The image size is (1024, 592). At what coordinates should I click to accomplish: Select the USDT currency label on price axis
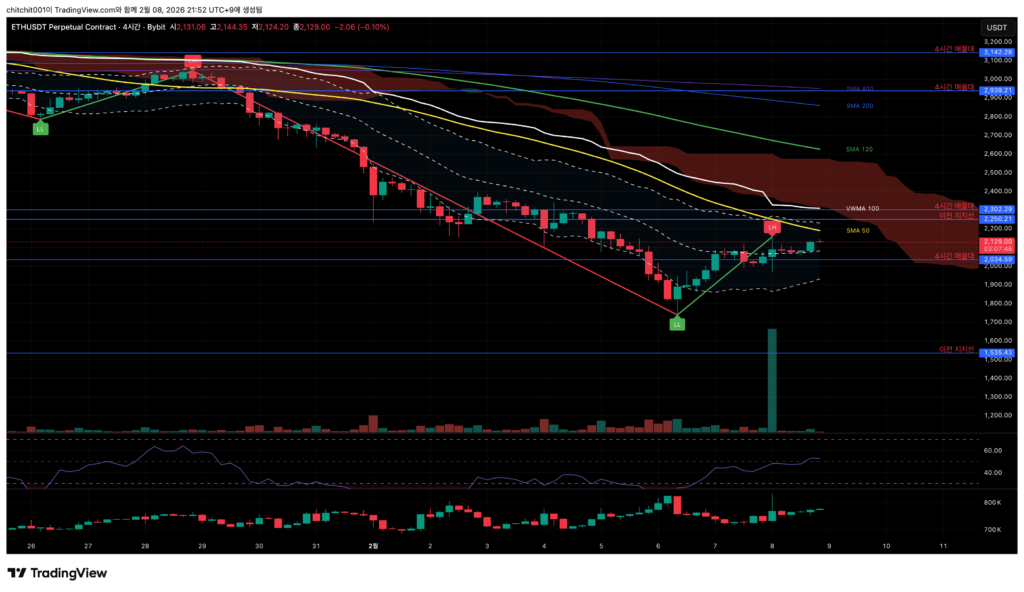996,27
